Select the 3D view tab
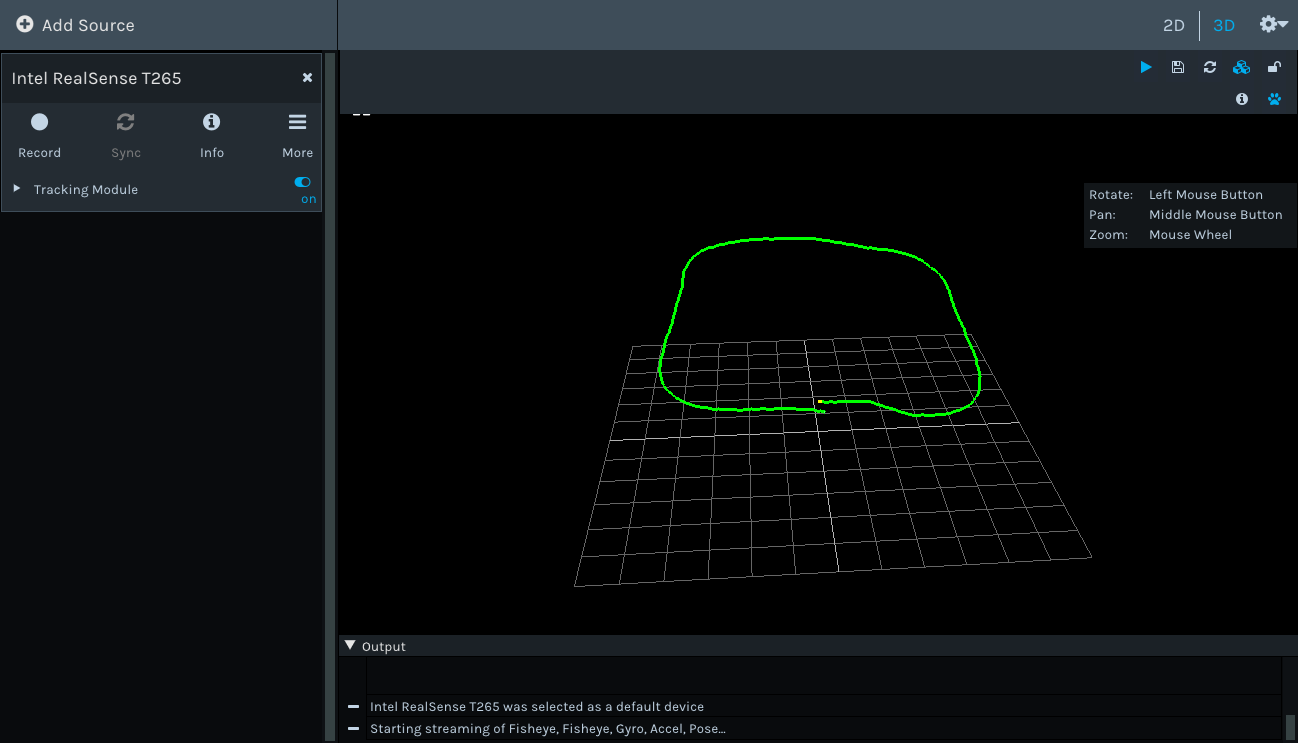Screen dimensions: 1298x743 click(1224, 24)
